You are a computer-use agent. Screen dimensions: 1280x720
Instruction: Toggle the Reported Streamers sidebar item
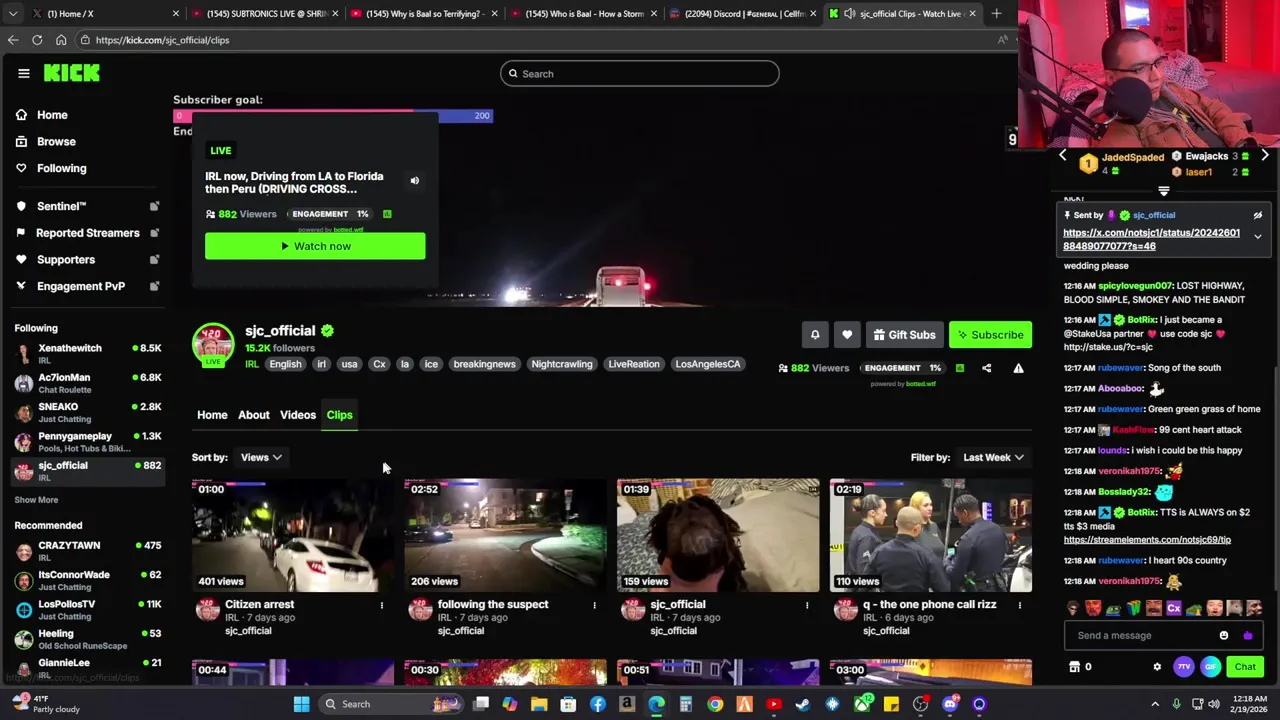click(x=154, y=233)
